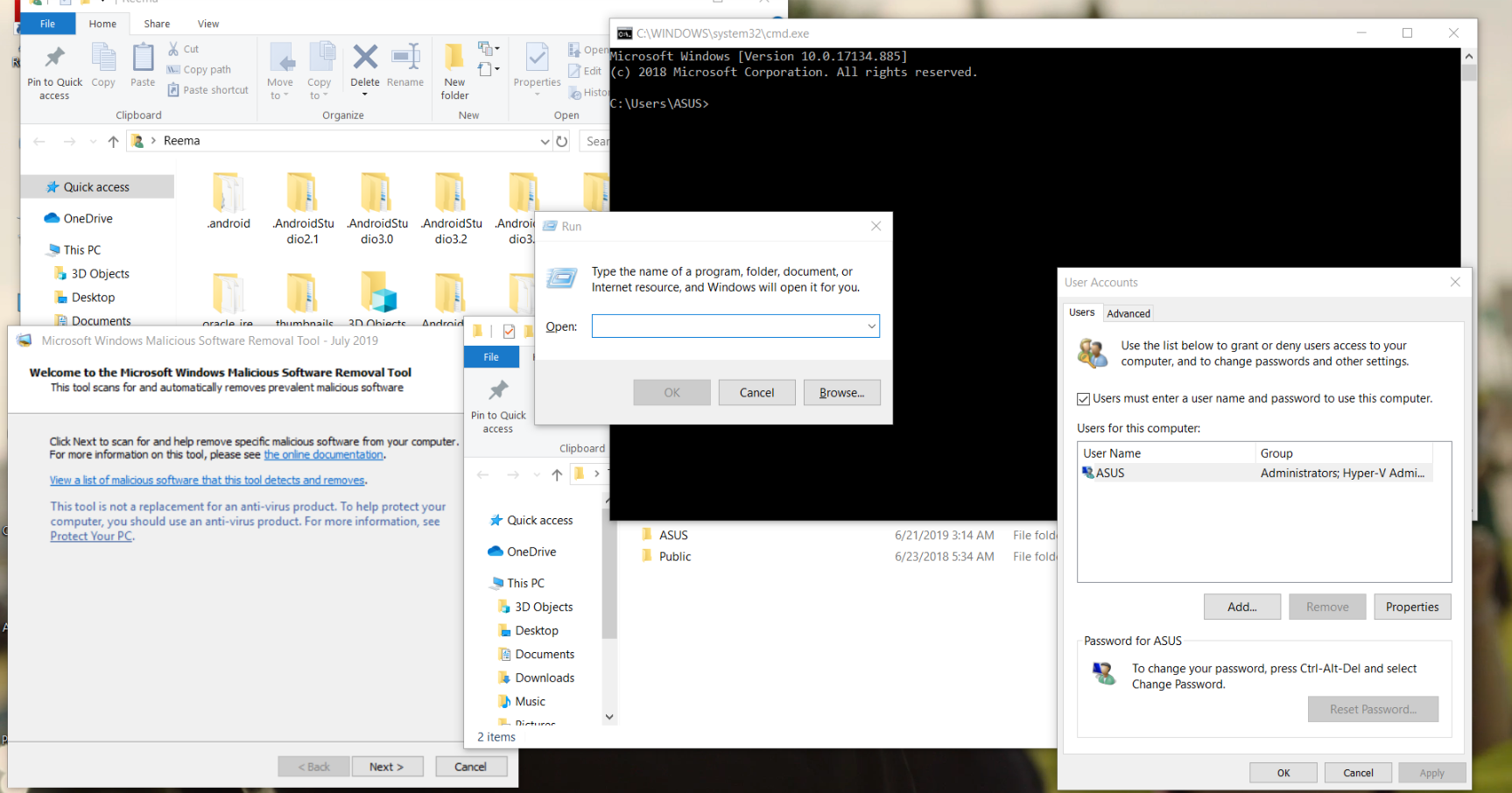Click Properties button in User Accounts

(1411, 607)
